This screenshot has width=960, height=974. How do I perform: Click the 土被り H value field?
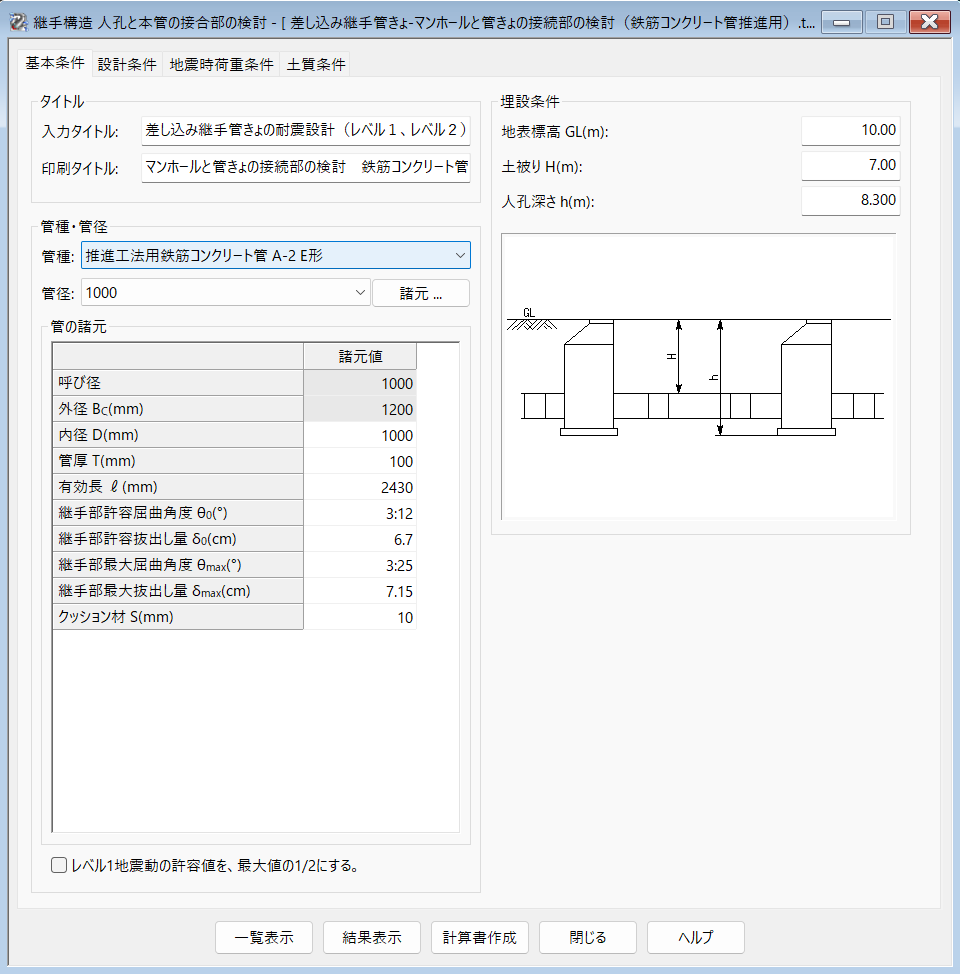[x=850, y=166]
